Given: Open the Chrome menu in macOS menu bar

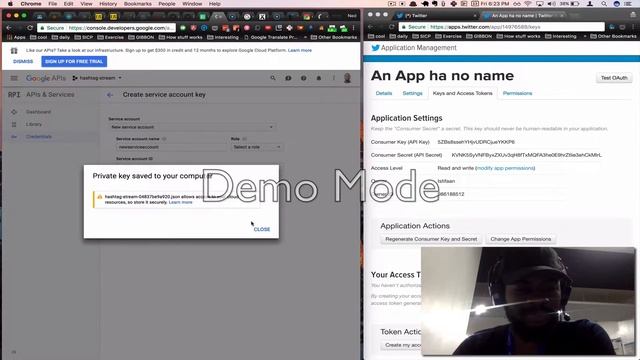Looking at the screenshot, I should [x=31, y=4].
